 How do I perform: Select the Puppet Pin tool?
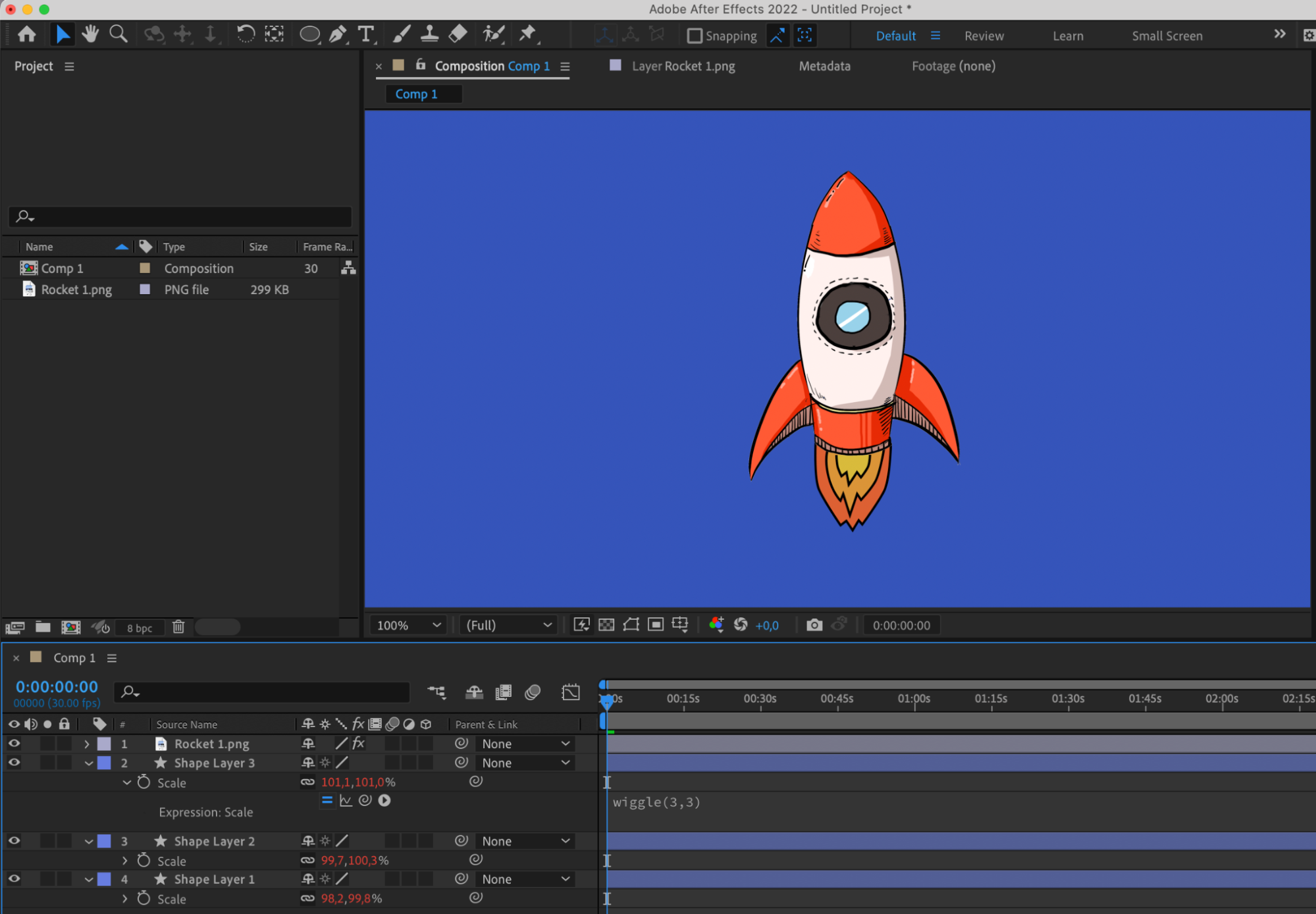click(x=527, y=34)
